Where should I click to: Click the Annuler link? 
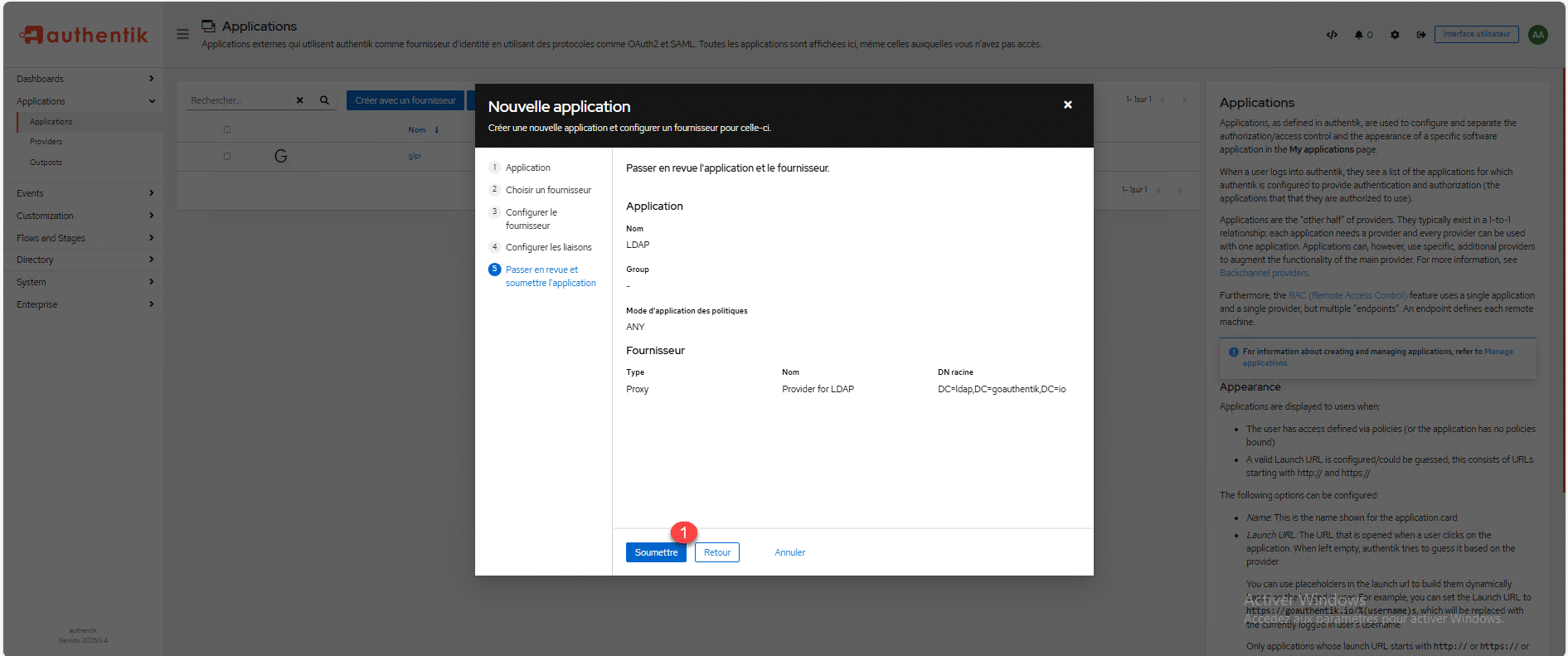pyautogui.click(x=789, y=552)
